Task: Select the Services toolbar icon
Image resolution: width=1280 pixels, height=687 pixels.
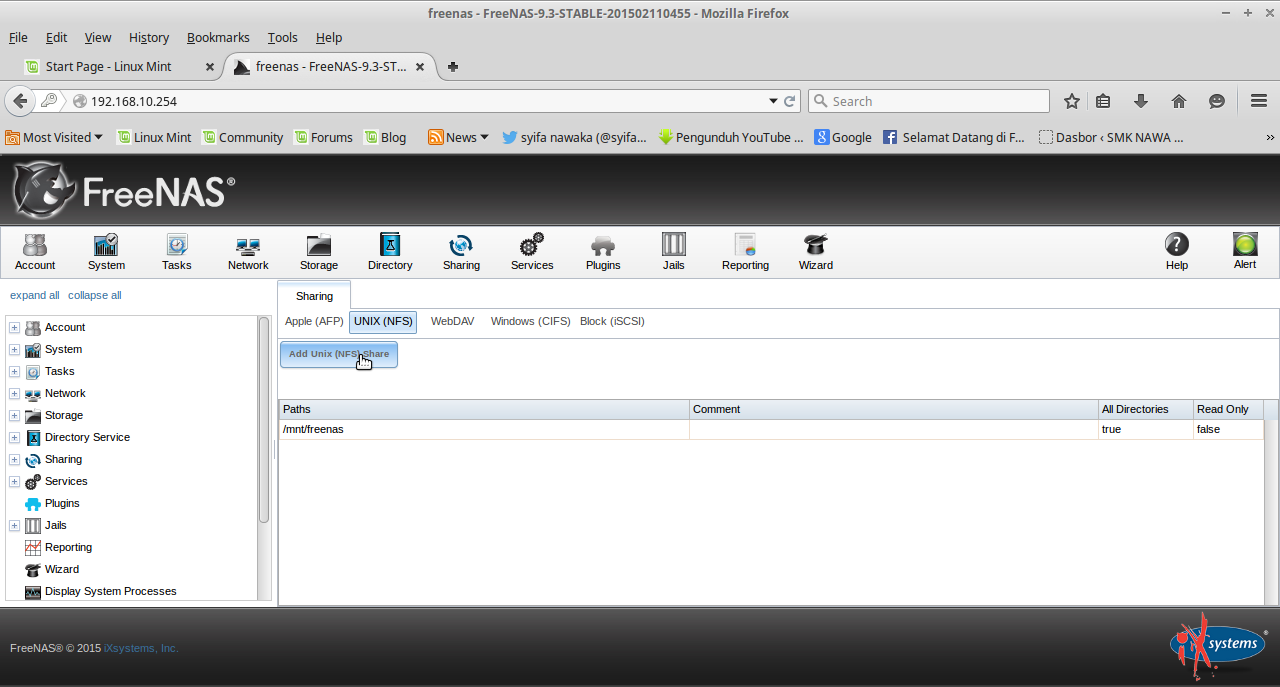Action: [531, 250]
